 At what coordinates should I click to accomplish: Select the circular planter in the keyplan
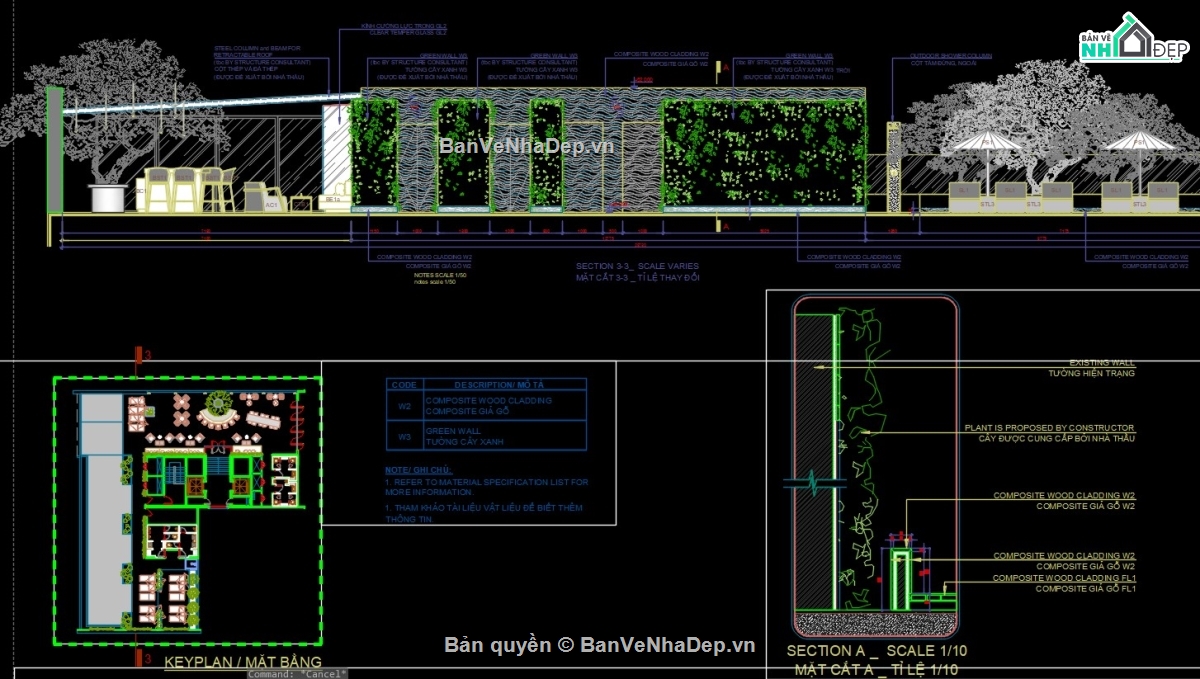216,408
